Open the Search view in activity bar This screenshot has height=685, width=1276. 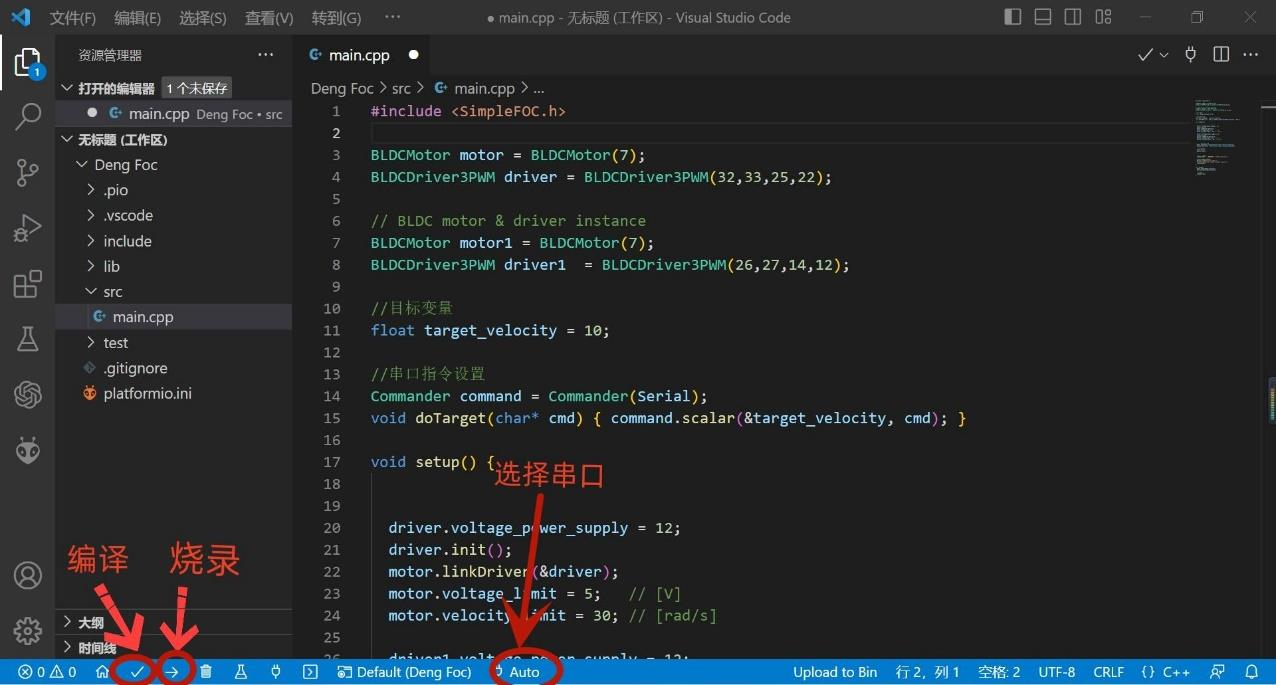point(28,116)
